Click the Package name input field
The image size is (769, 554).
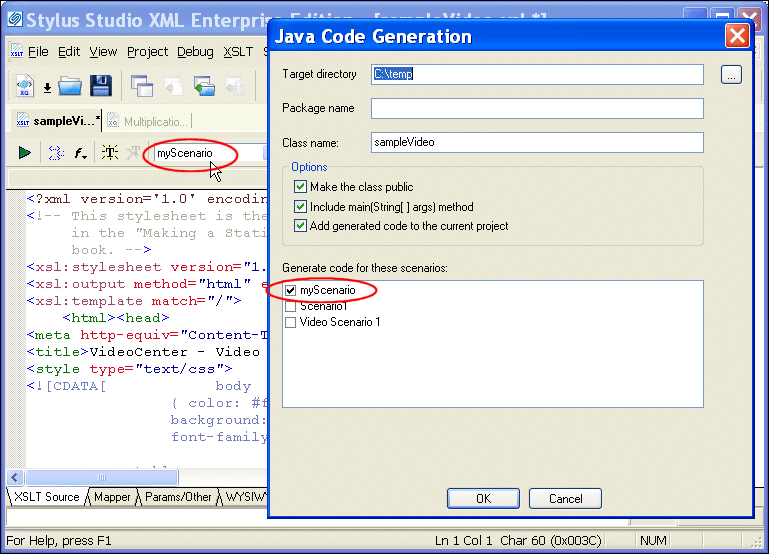point(537,108)
